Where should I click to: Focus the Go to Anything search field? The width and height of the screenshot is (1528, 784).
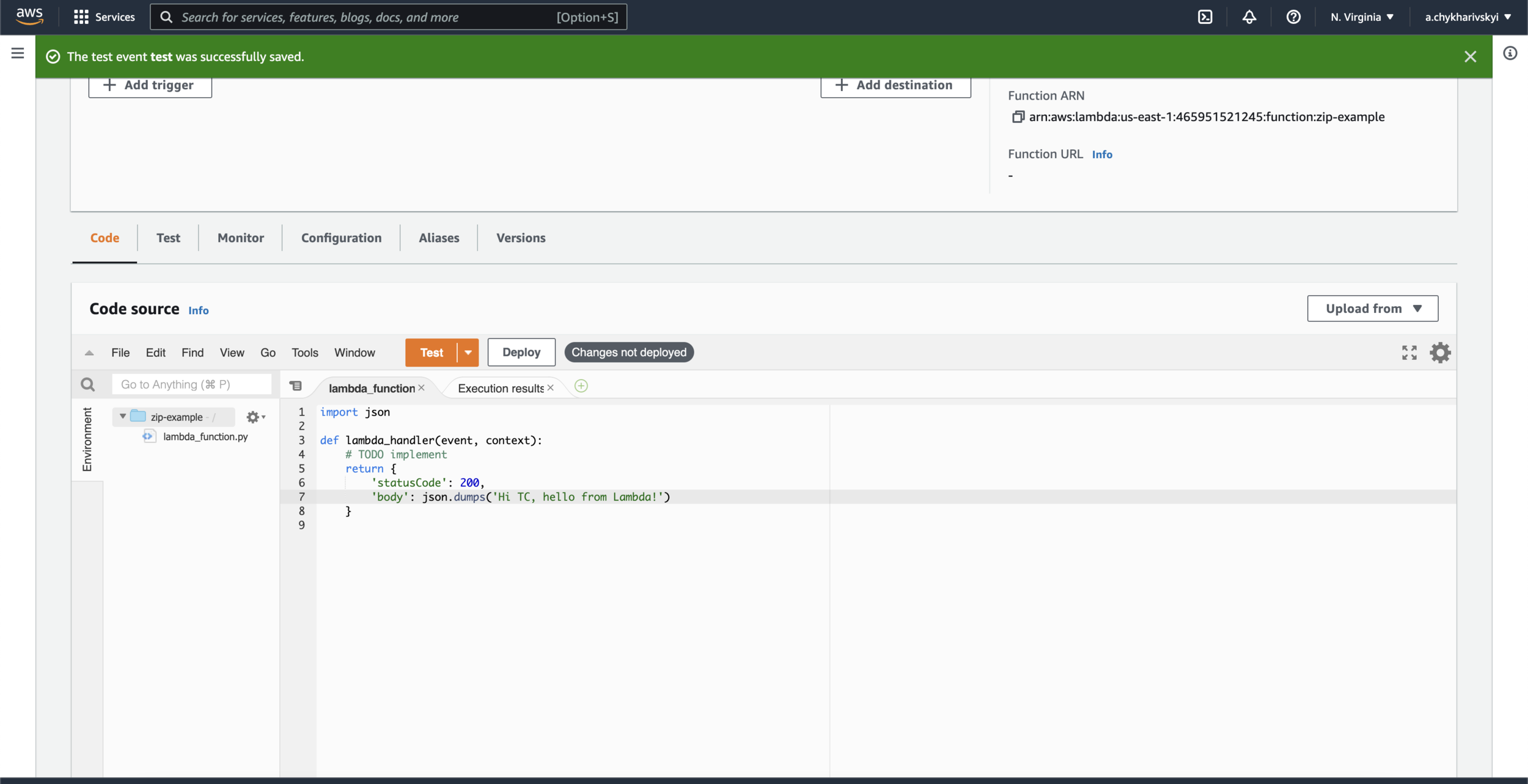tap(191, 384)
